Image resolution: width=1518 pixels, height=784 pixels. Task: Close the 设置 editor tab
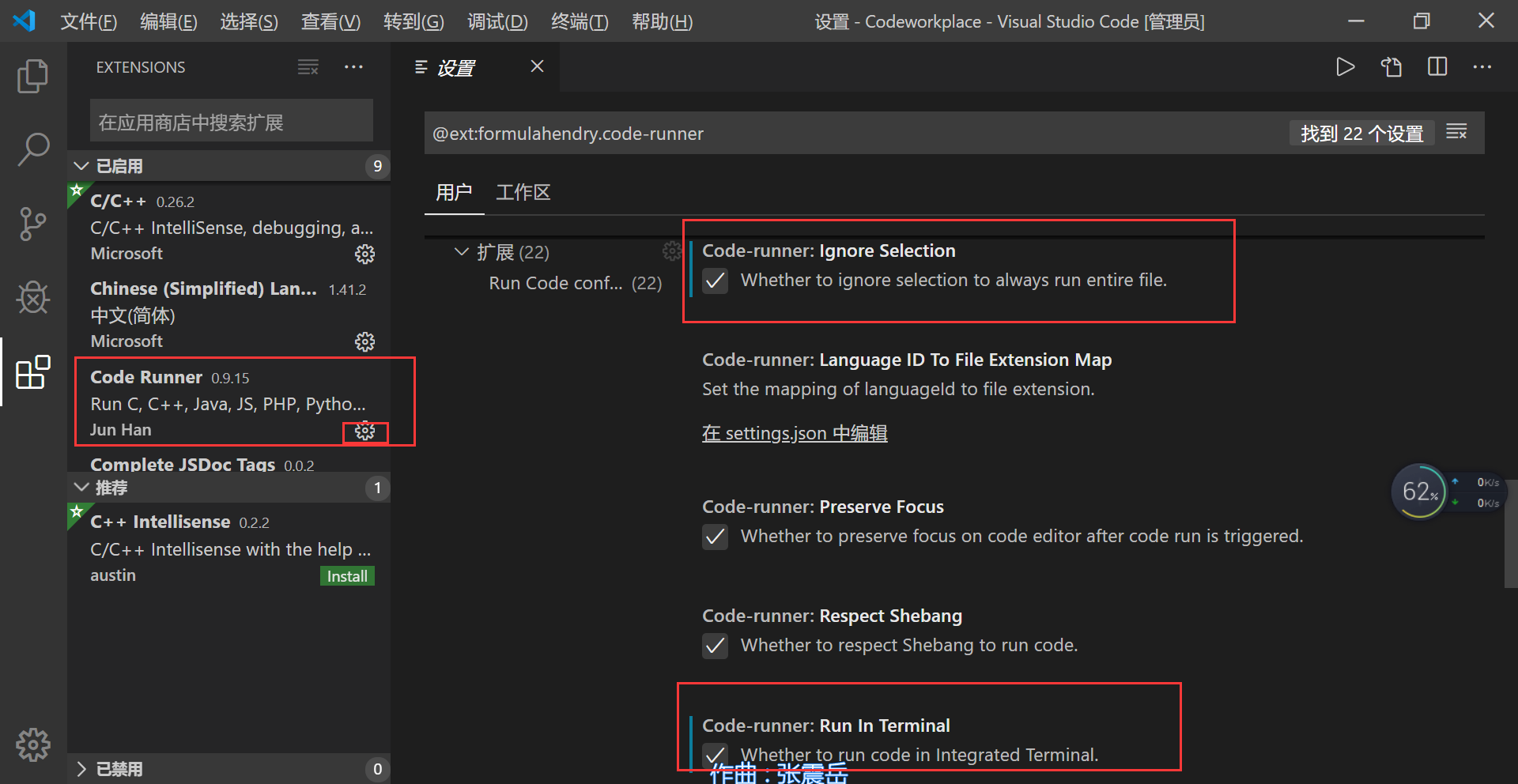click(537, 66)
